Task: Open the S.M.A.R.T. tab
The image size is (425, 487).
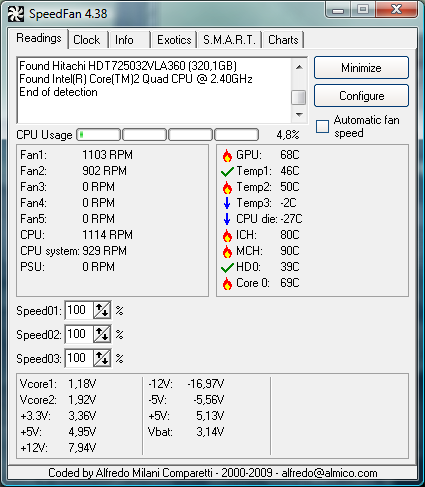Action: pos(229,40)
